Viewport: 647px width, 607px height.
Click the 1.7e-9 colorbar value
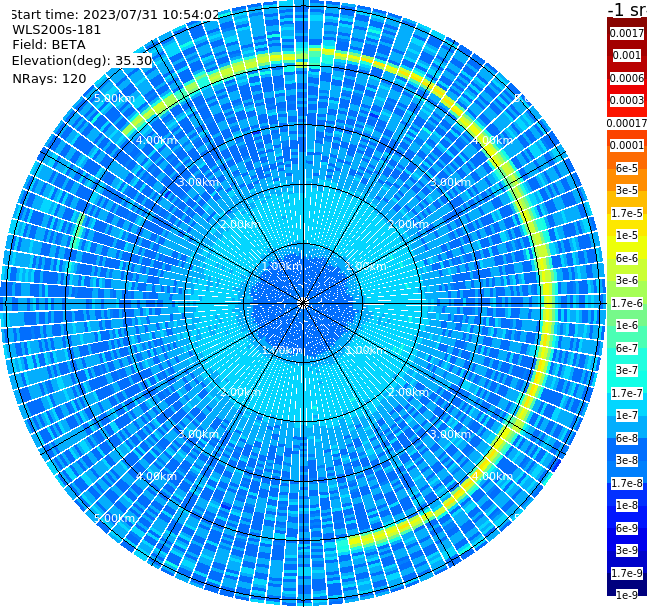[627, 573]
